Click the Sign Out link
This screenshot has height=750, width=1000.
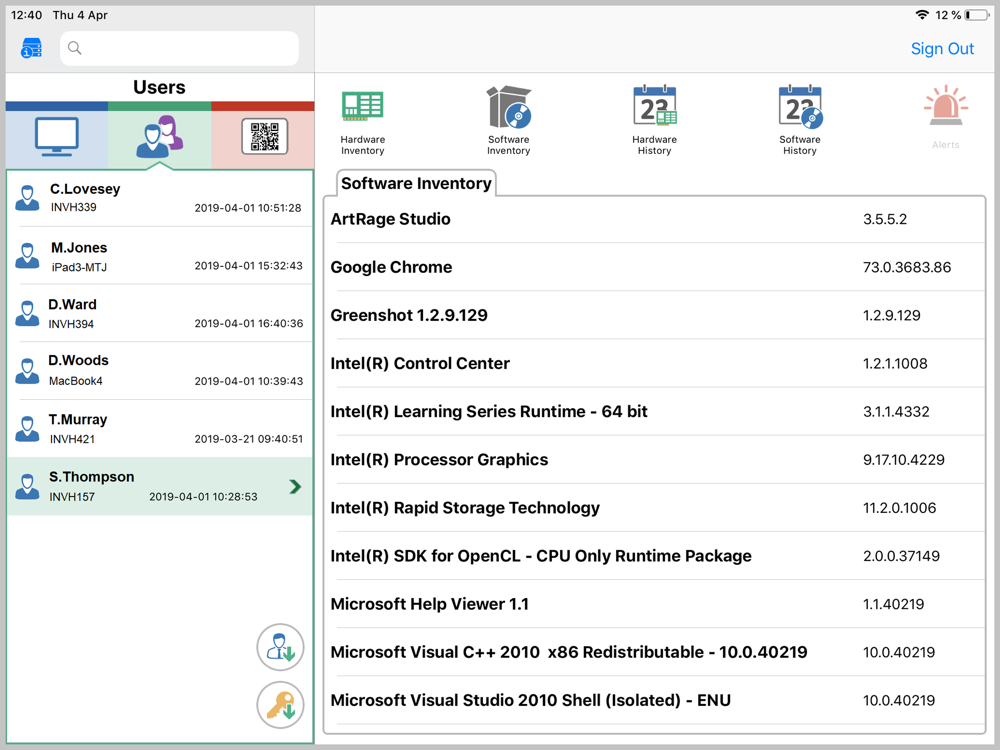click(942, 49)
